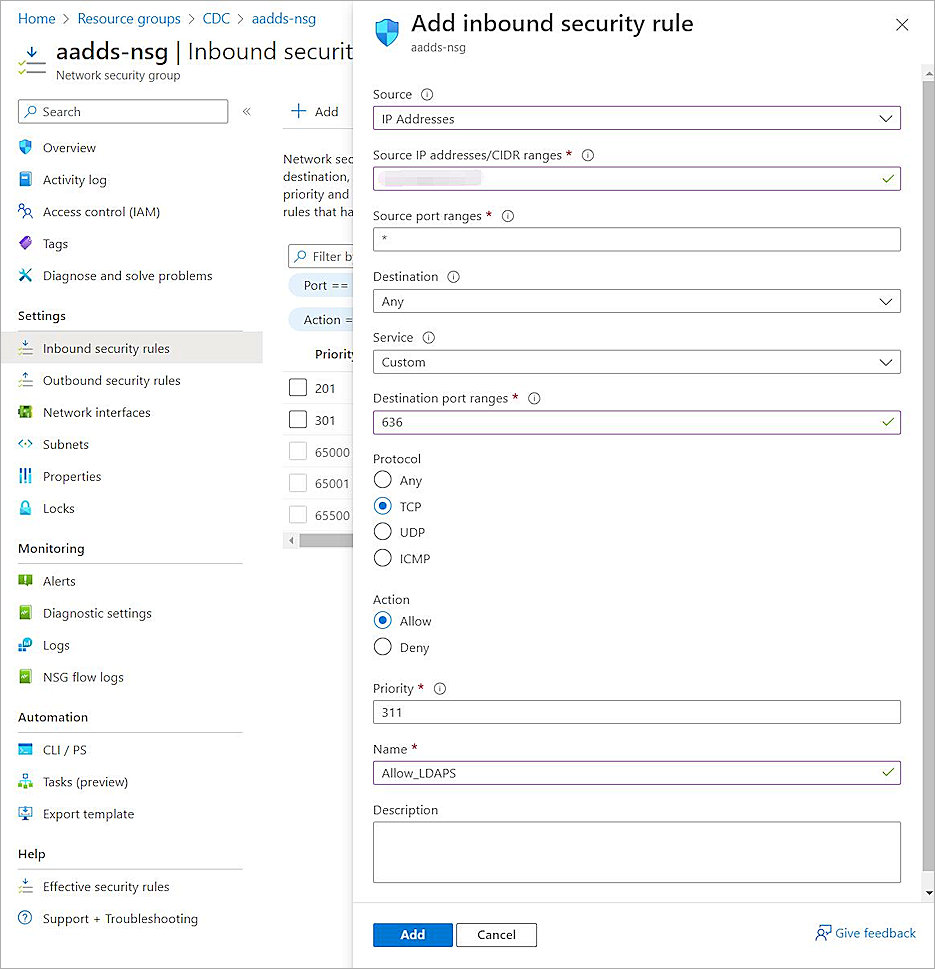Click inside the Description text box
935x969 pixels.
coord(637,851)
